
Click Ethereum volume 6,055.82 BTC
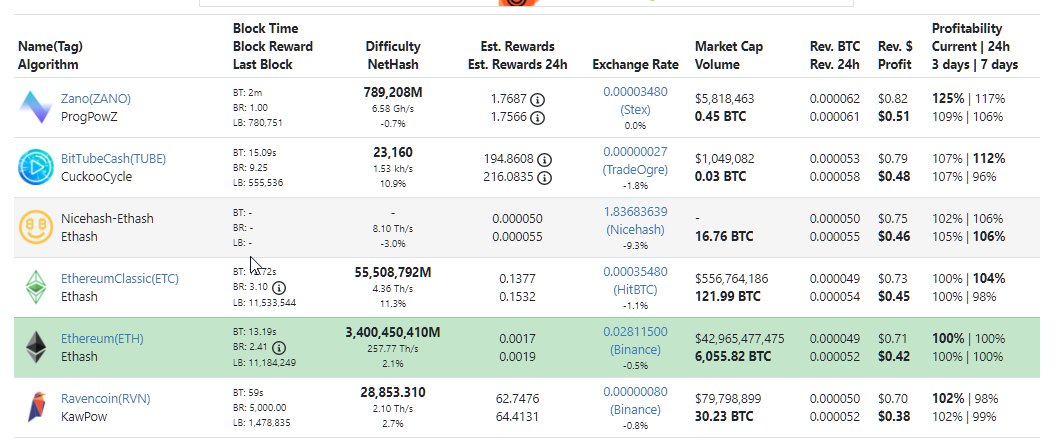click(x=733, y=356)
